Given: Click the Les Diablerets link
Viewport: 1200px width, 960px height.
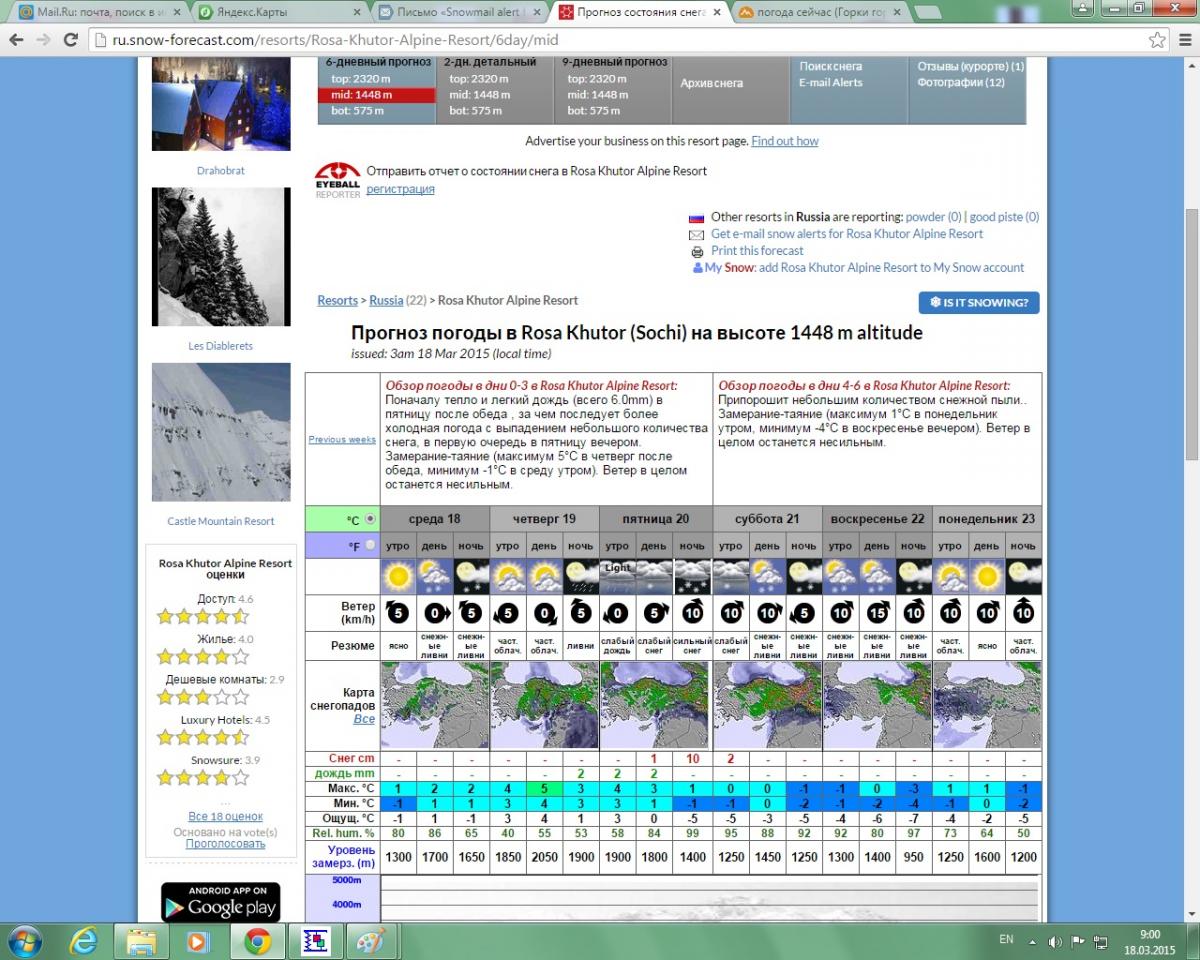Looking at the screenshot, I should click(220, 346).
